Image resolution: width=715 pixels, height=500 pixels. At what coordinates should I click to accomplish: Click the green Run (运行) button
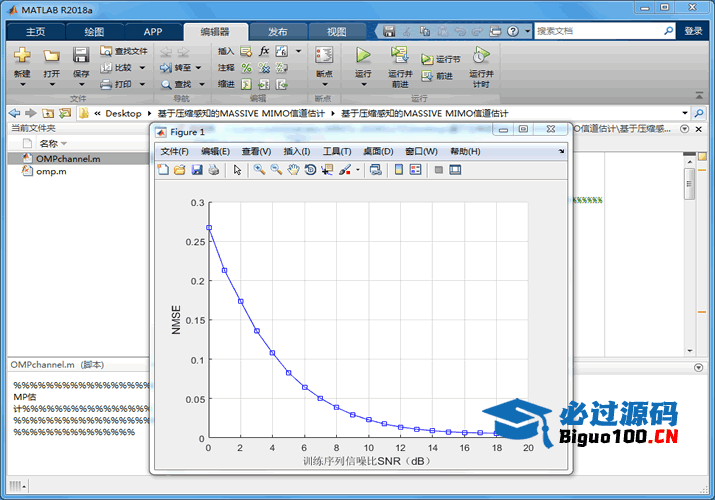(363, 59)
